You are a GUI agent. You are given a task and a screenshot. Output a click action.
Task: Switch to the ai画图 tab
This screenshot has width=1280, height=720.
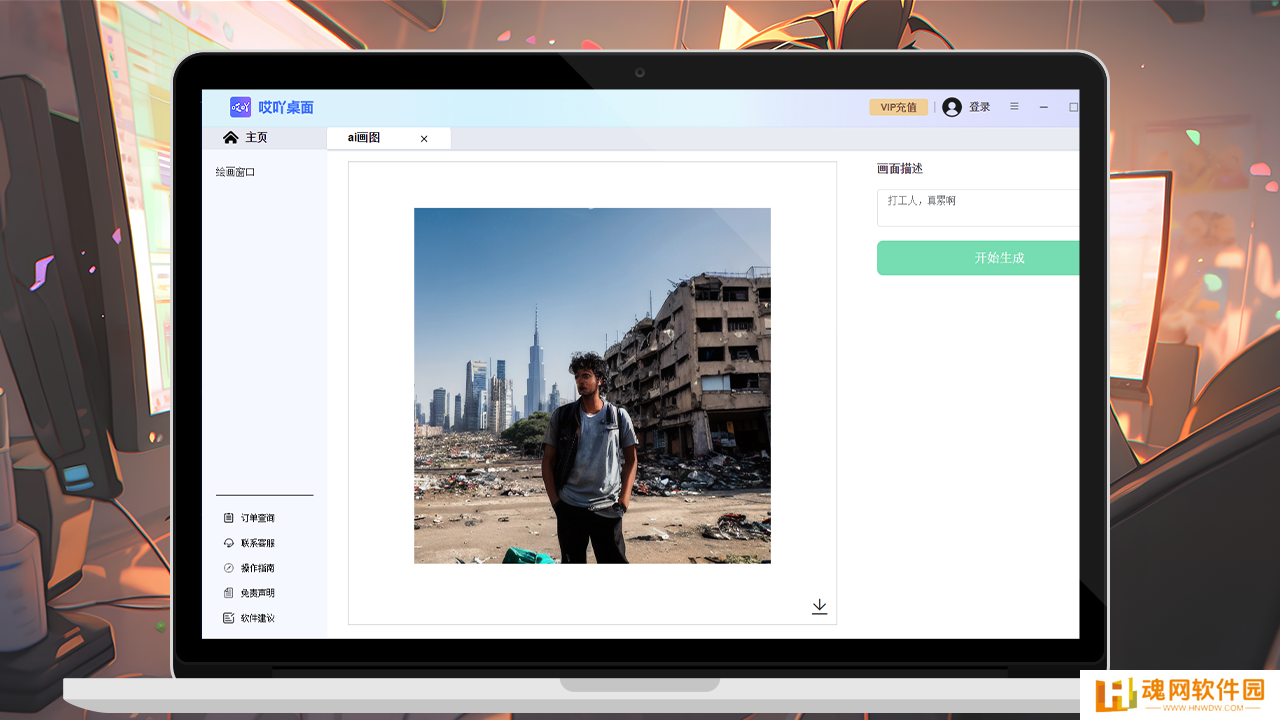[365, 138]
